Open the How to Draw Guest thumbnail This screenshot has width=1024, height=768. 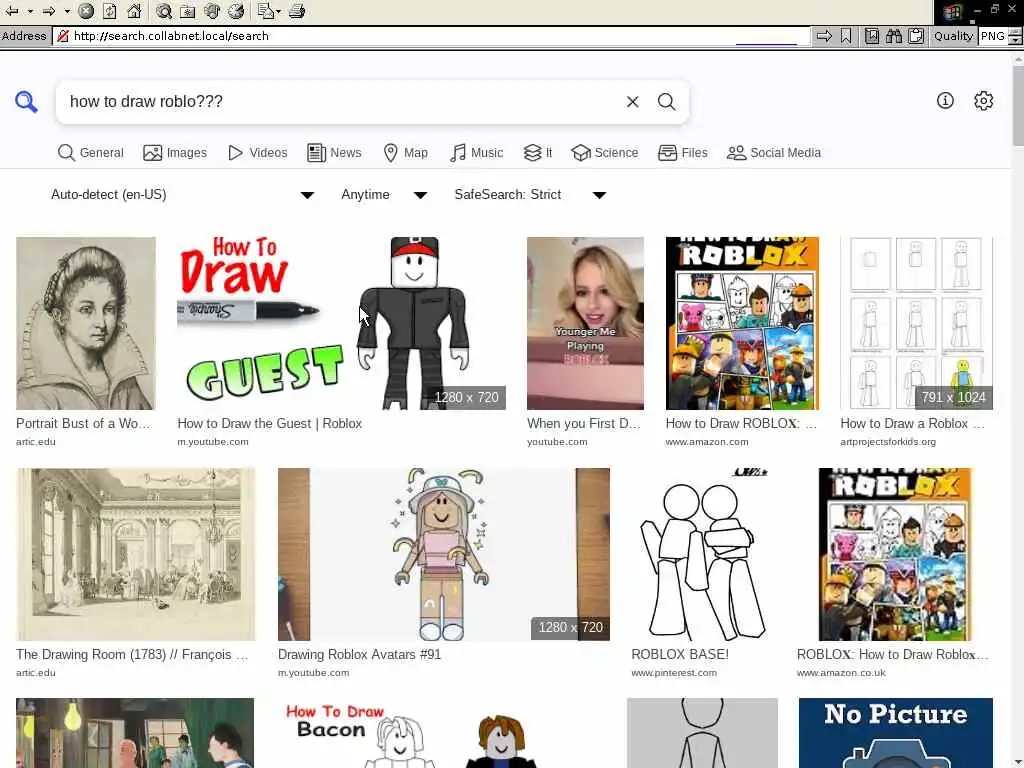[x=342, y=323]
